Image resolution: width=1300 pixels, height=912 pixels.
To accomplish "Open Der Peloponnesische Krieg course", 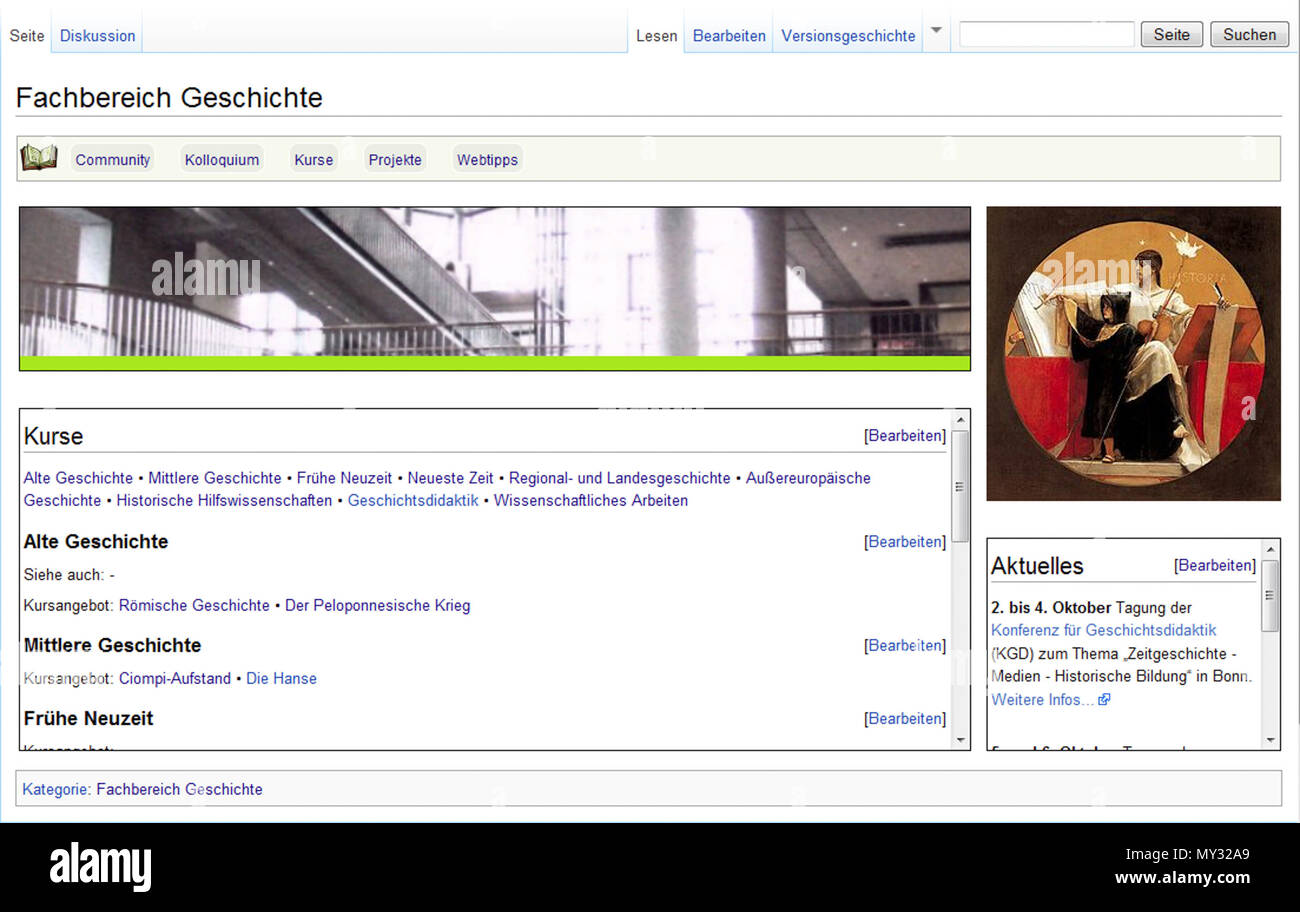I will pos(377,605).
